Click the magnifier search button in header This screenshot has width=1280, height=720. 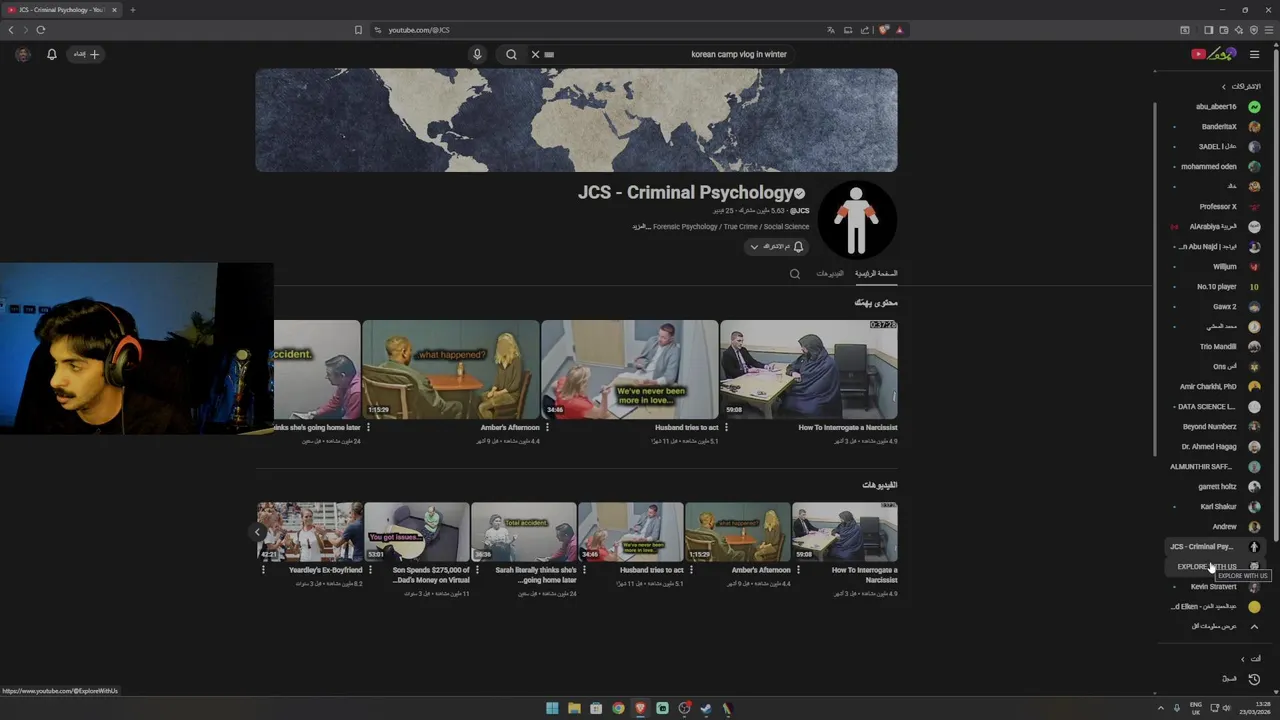[511, 54]
